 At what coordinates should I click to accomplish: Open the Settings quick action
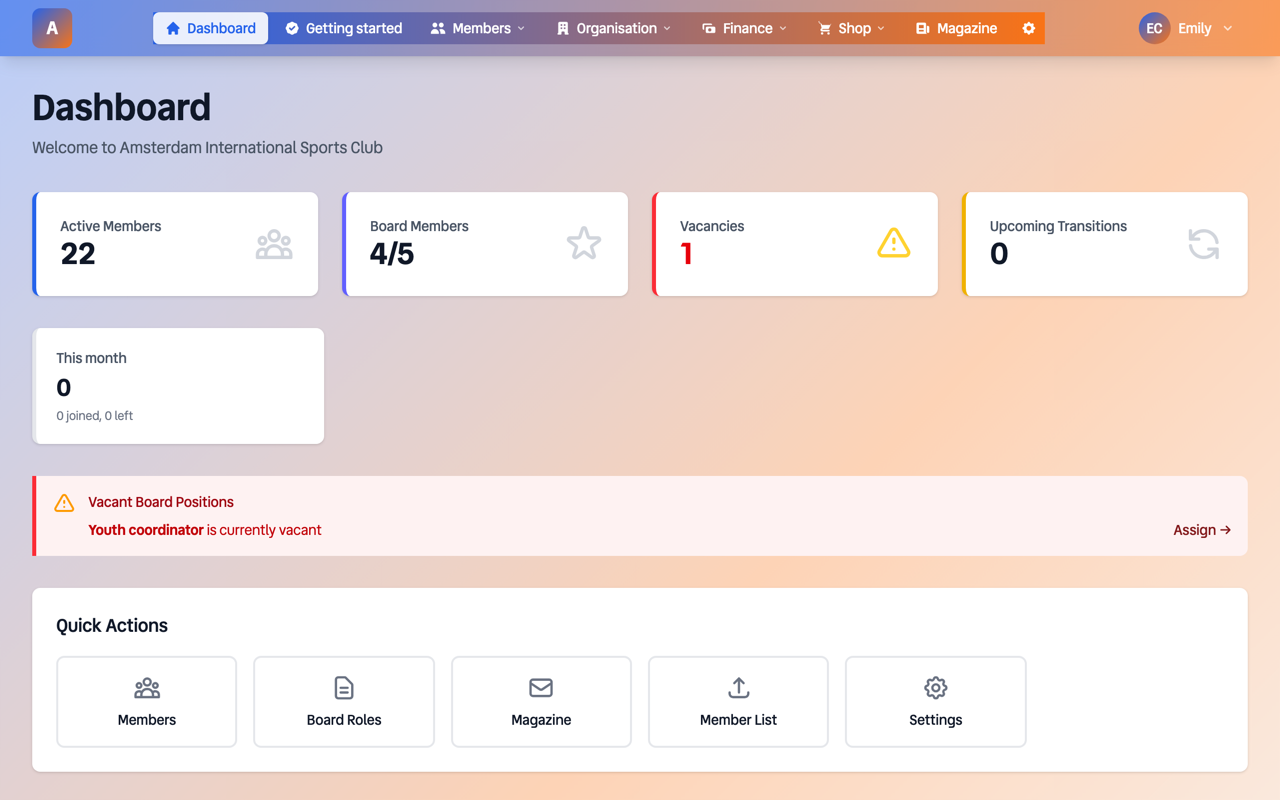[x=936, y=702]
